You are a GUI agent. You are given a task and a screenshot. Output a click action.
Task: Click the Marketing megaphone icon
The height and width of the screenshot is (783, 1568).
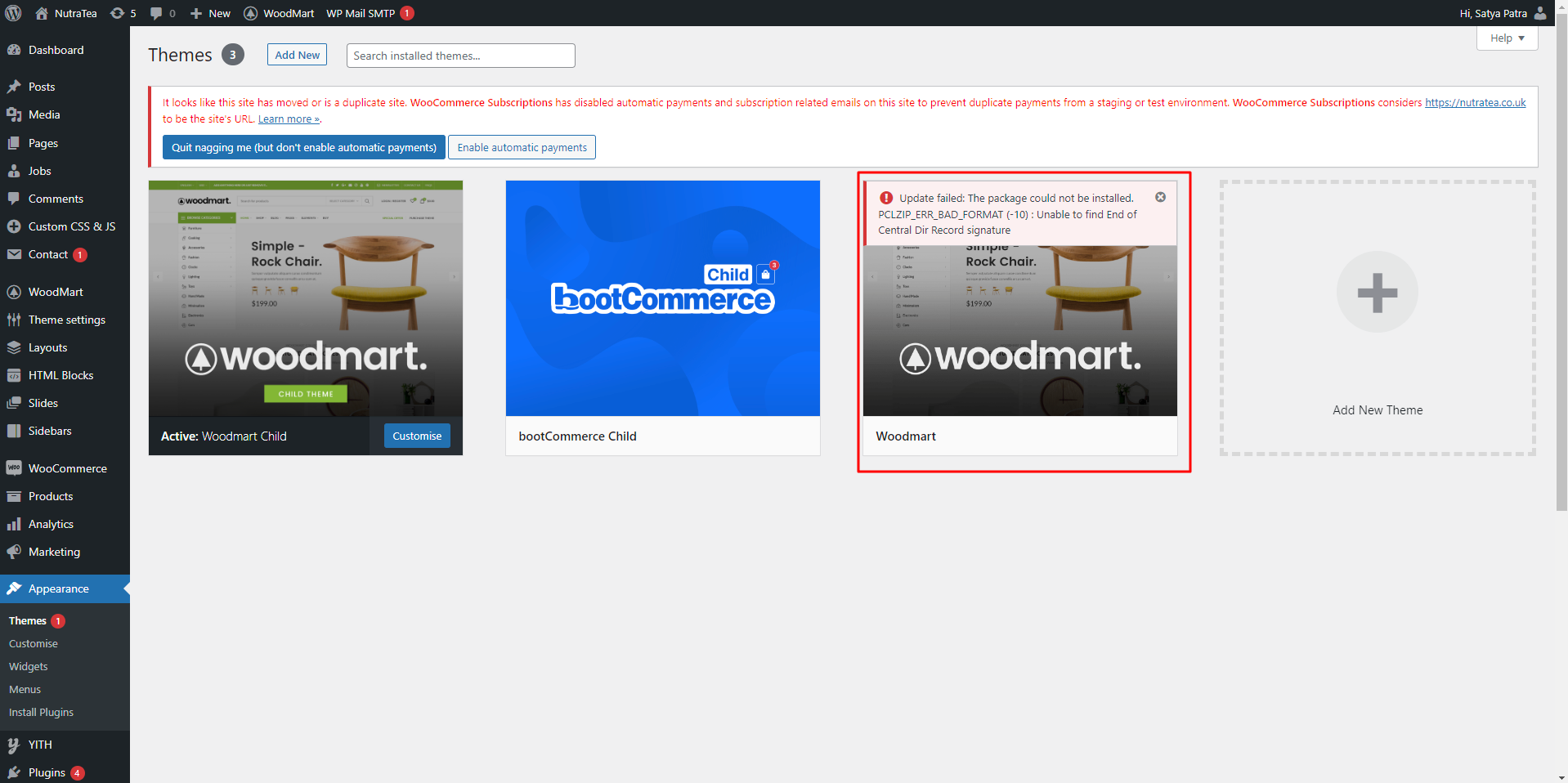(x=14, y=552)
